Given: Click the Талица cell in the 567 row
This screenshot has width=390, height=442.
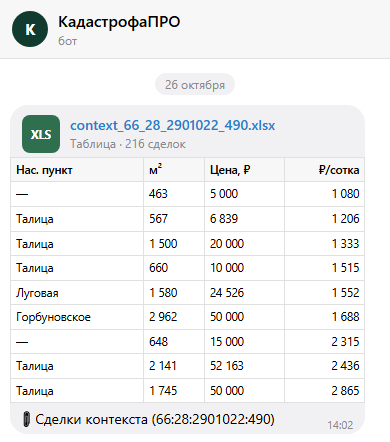Looking at the screenshot, I should point(77,219).
